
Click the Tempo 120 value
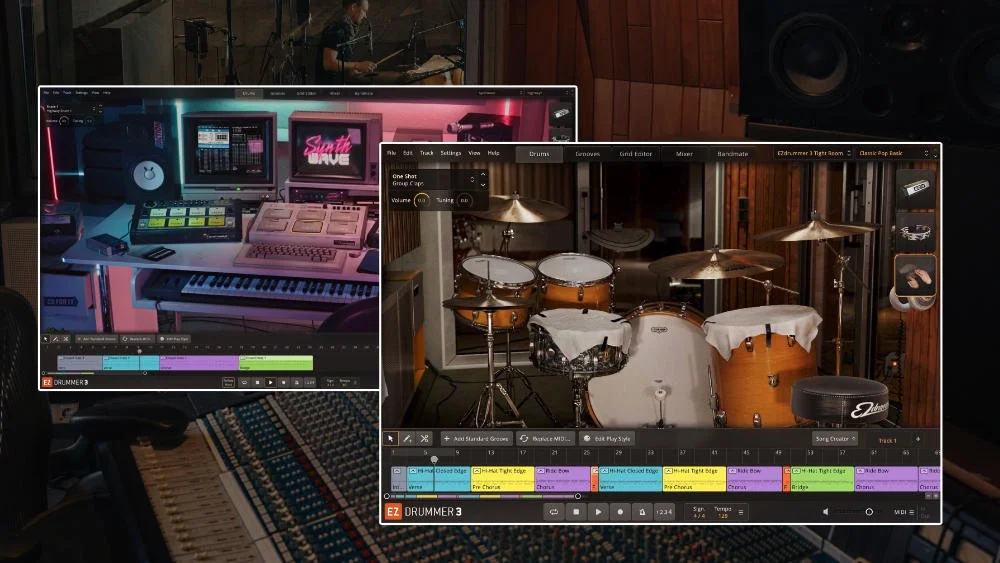click(x=723, y=516)
